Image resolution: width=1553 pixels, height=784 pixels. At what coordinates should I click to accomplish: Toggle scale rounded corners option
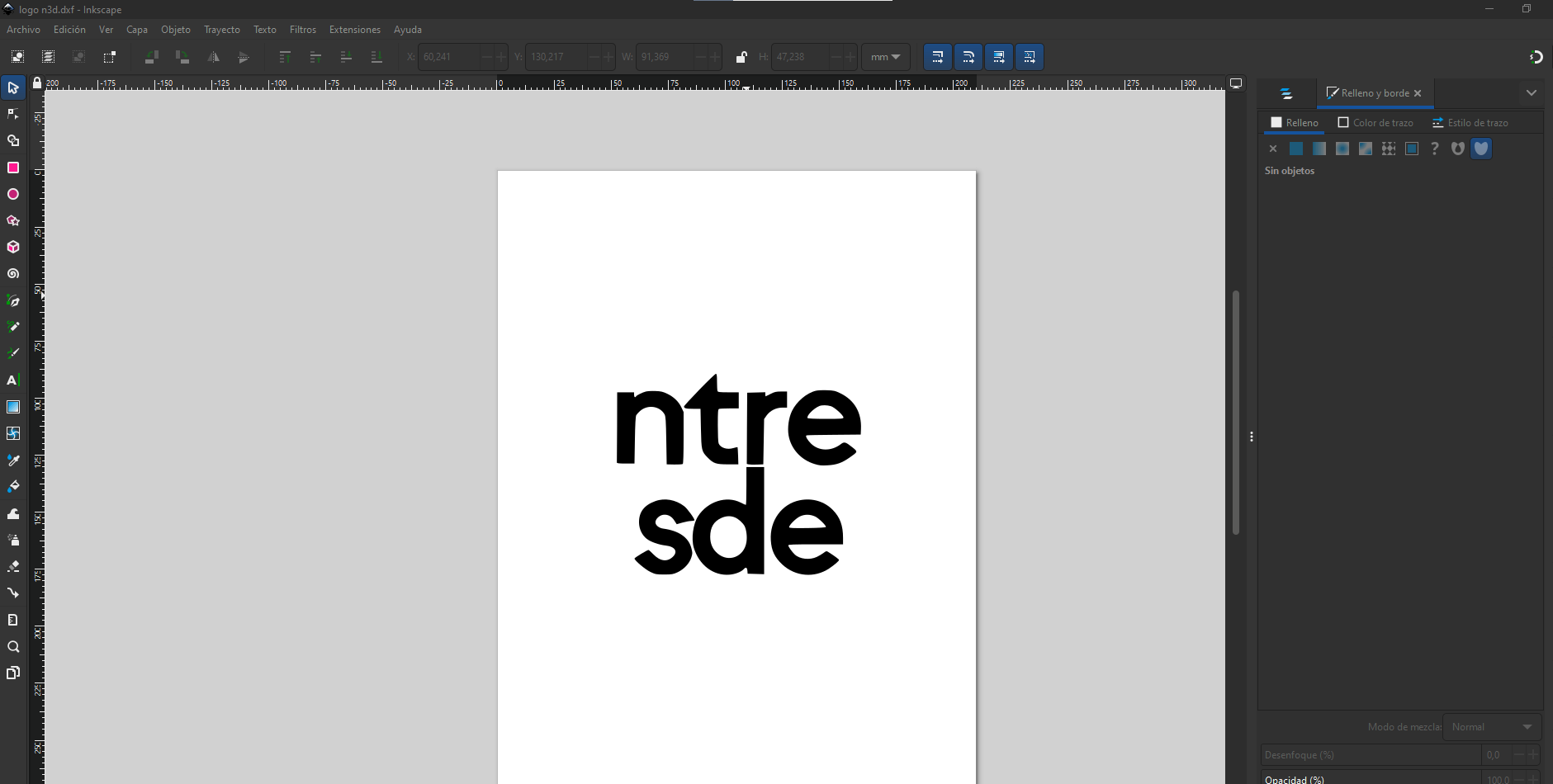tap(968, 57)
